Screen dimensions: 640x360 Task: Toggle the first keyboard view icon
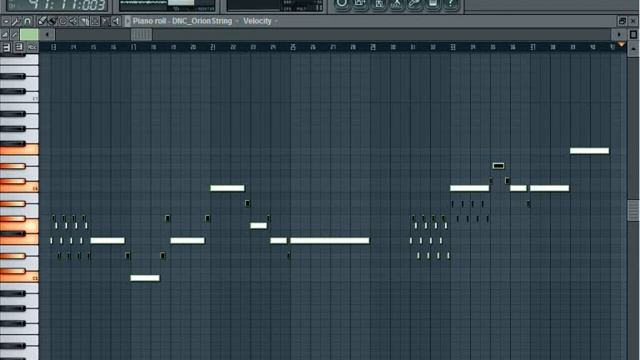[7, 47]
